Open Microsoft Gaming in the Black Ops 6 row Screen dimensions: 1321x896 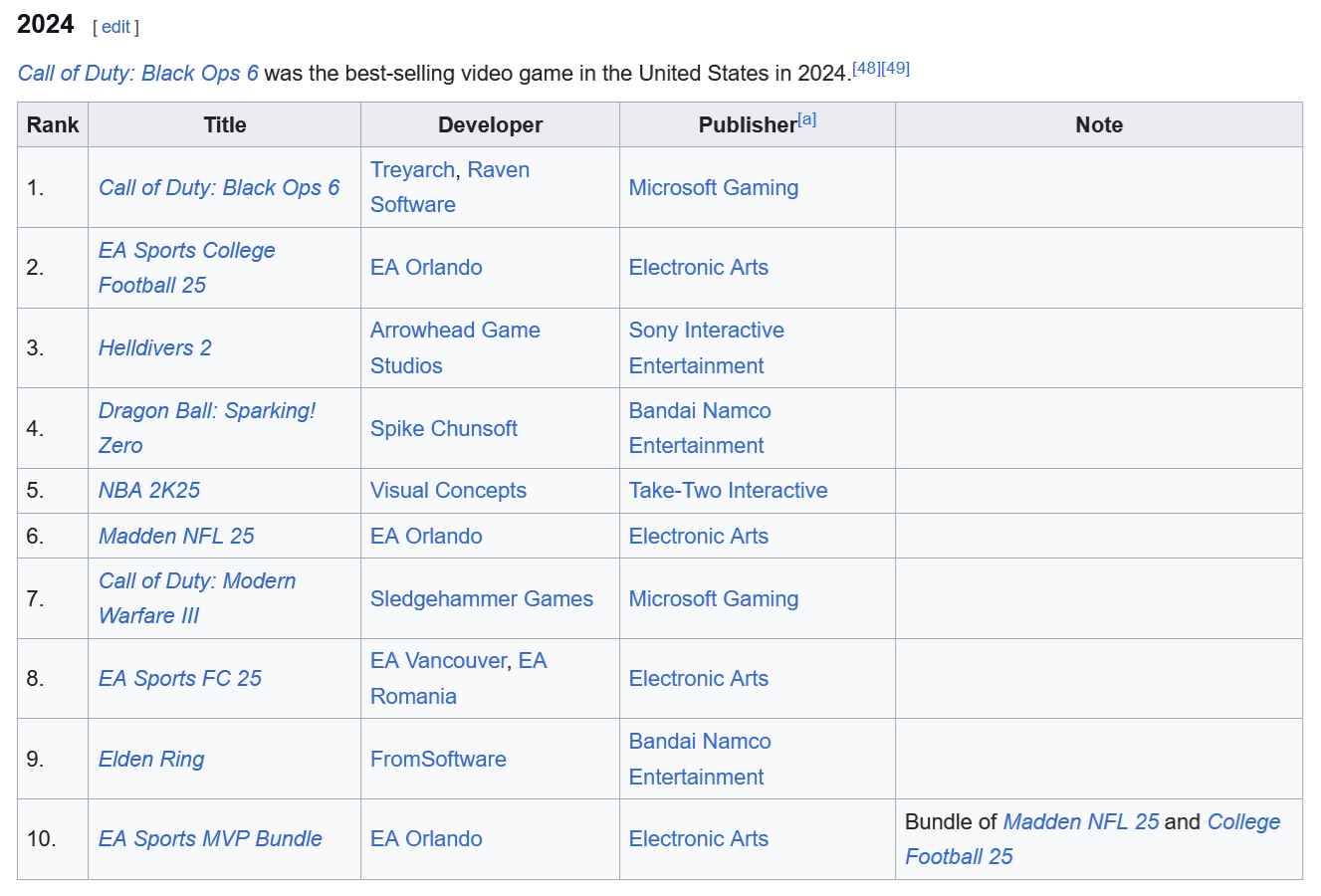click(714, 187)
